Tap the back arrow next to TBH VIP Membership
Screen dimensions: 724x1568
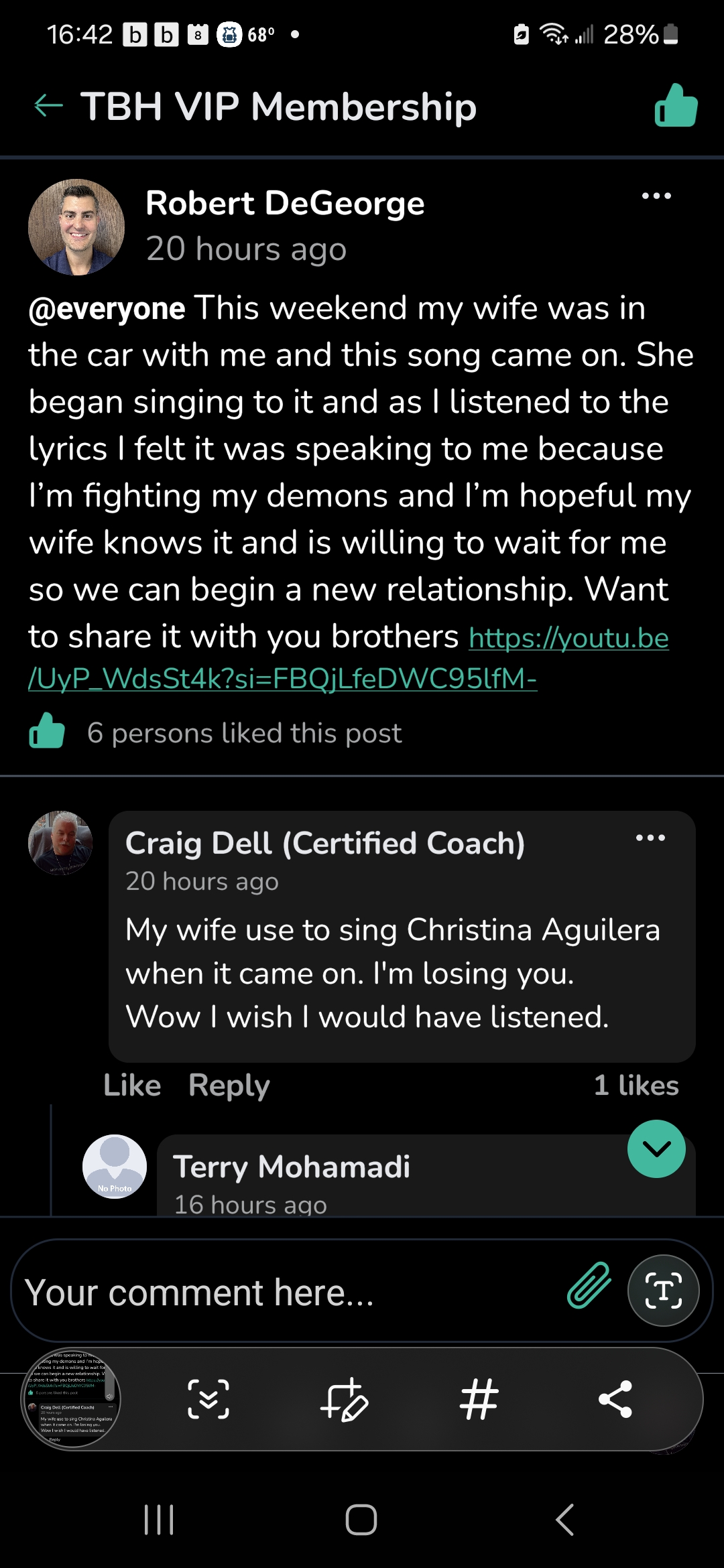point(48,106)
